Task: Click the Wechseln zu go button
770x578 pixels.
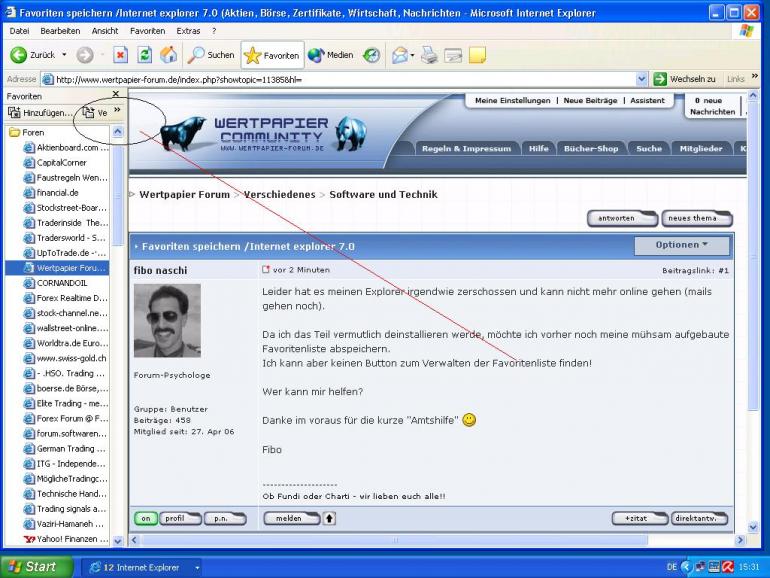Action: (x=685, y=79)
